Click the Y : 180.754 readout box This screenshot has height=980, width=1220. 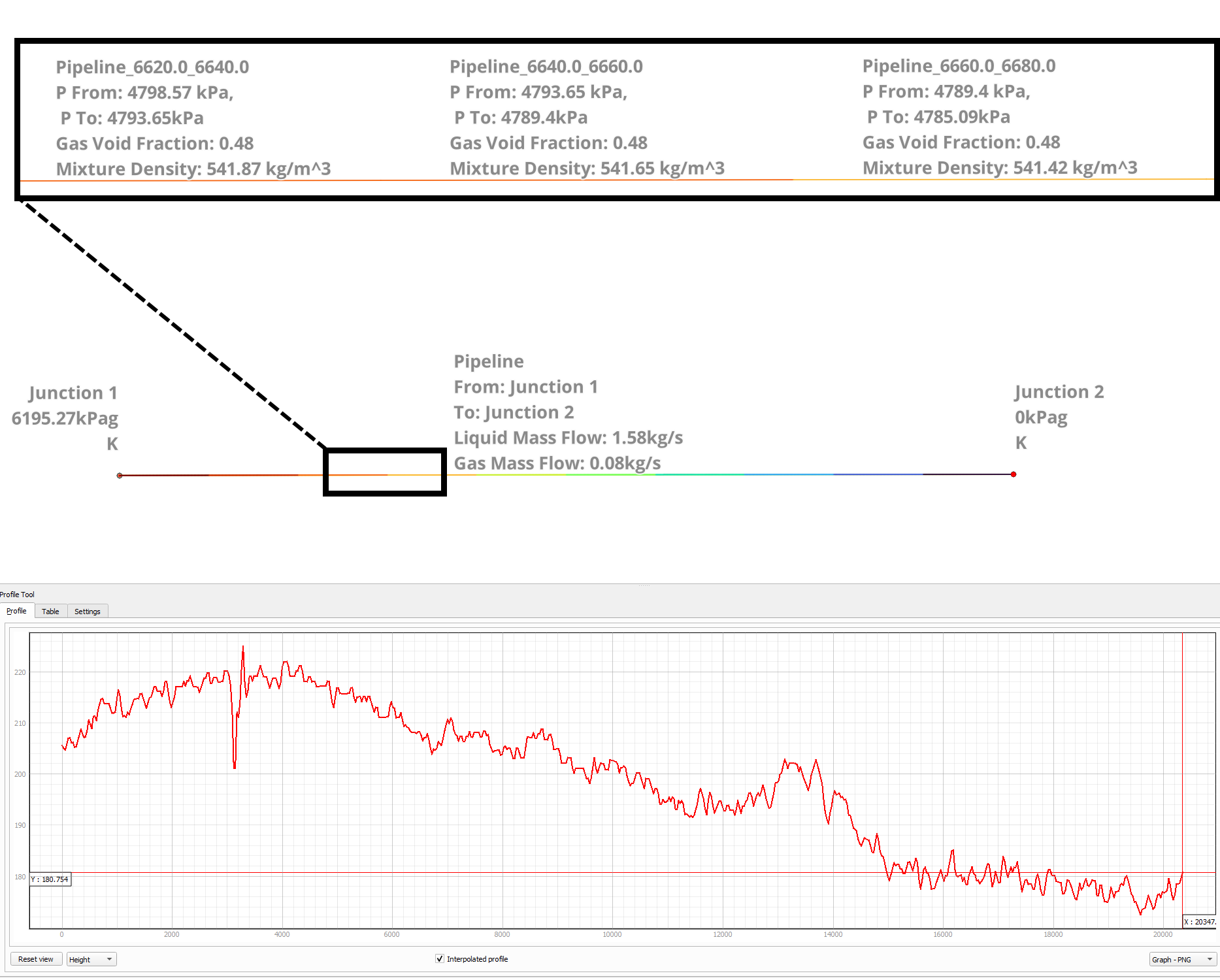click(x=50, y=879)
